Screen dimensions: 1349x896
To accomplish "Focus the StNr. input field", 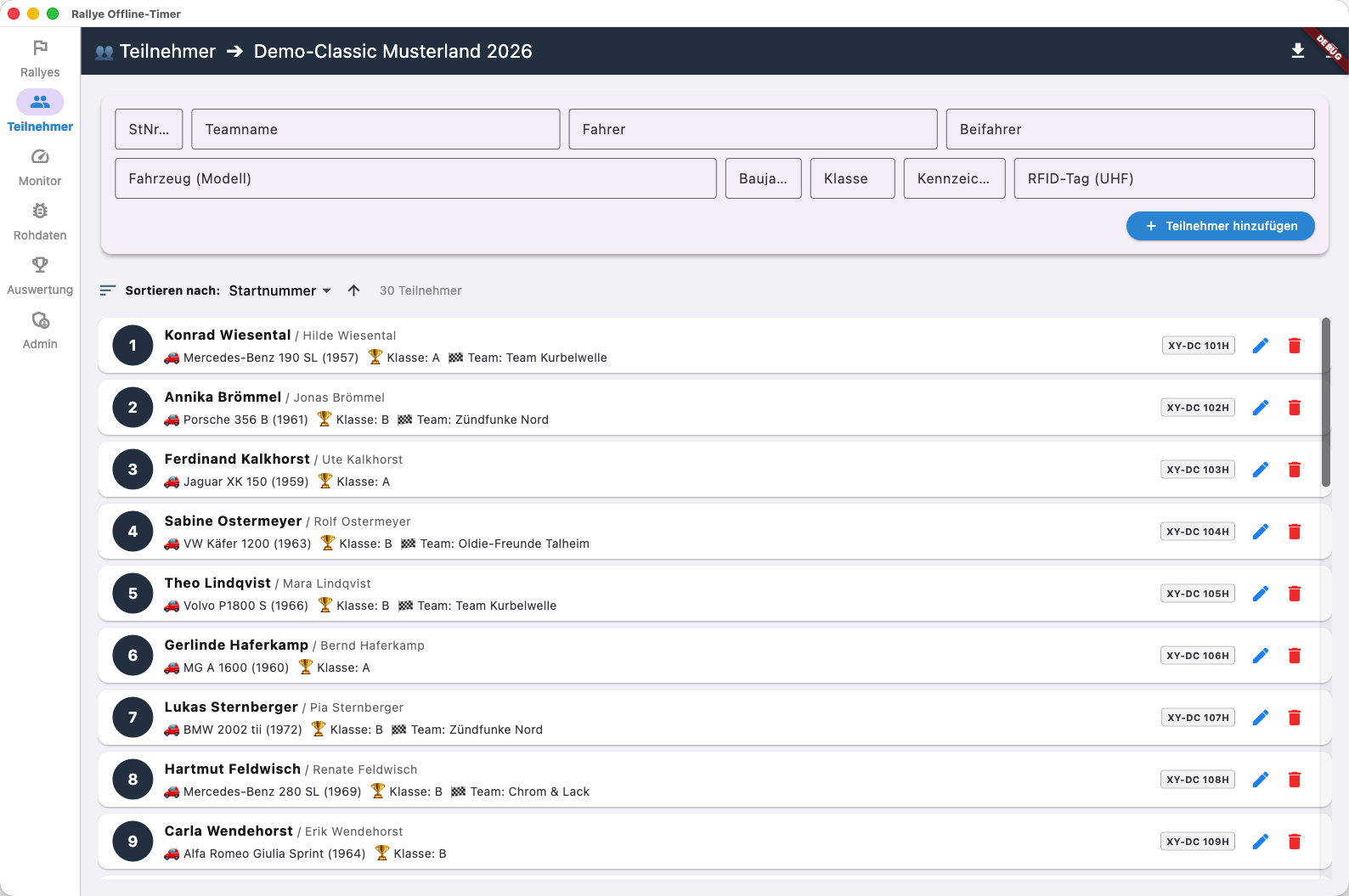I will click(149, 129).
